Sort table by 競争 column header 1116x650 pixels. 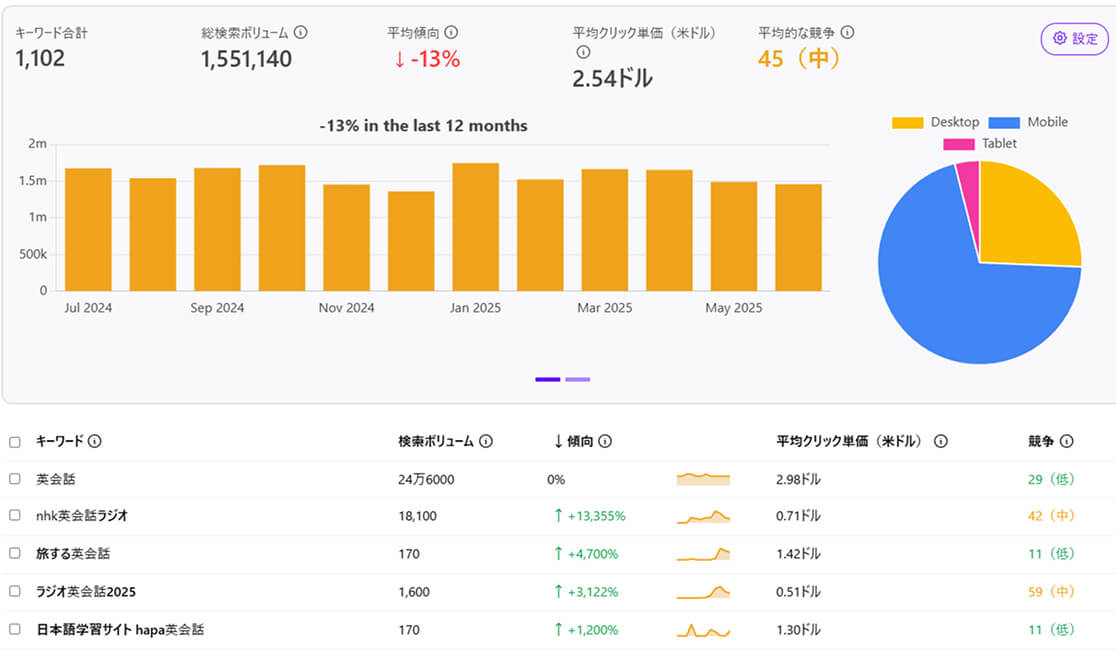click(1040, 441)
